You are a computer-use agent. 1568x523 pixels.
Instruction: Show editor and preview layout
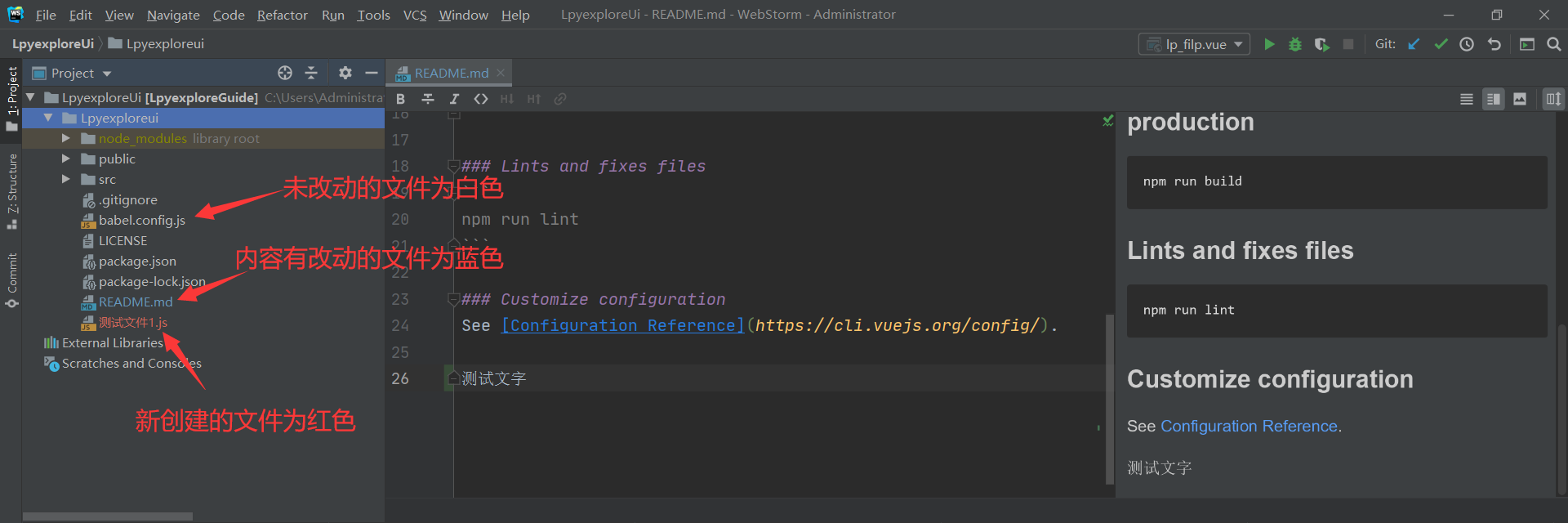point(1494,99)
